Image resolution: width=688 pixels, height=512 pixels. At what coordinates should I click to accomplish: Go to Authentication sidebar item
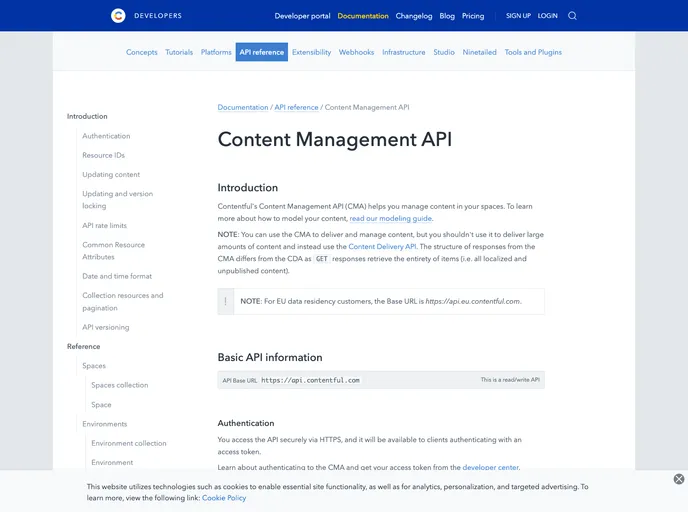(106, 136)
